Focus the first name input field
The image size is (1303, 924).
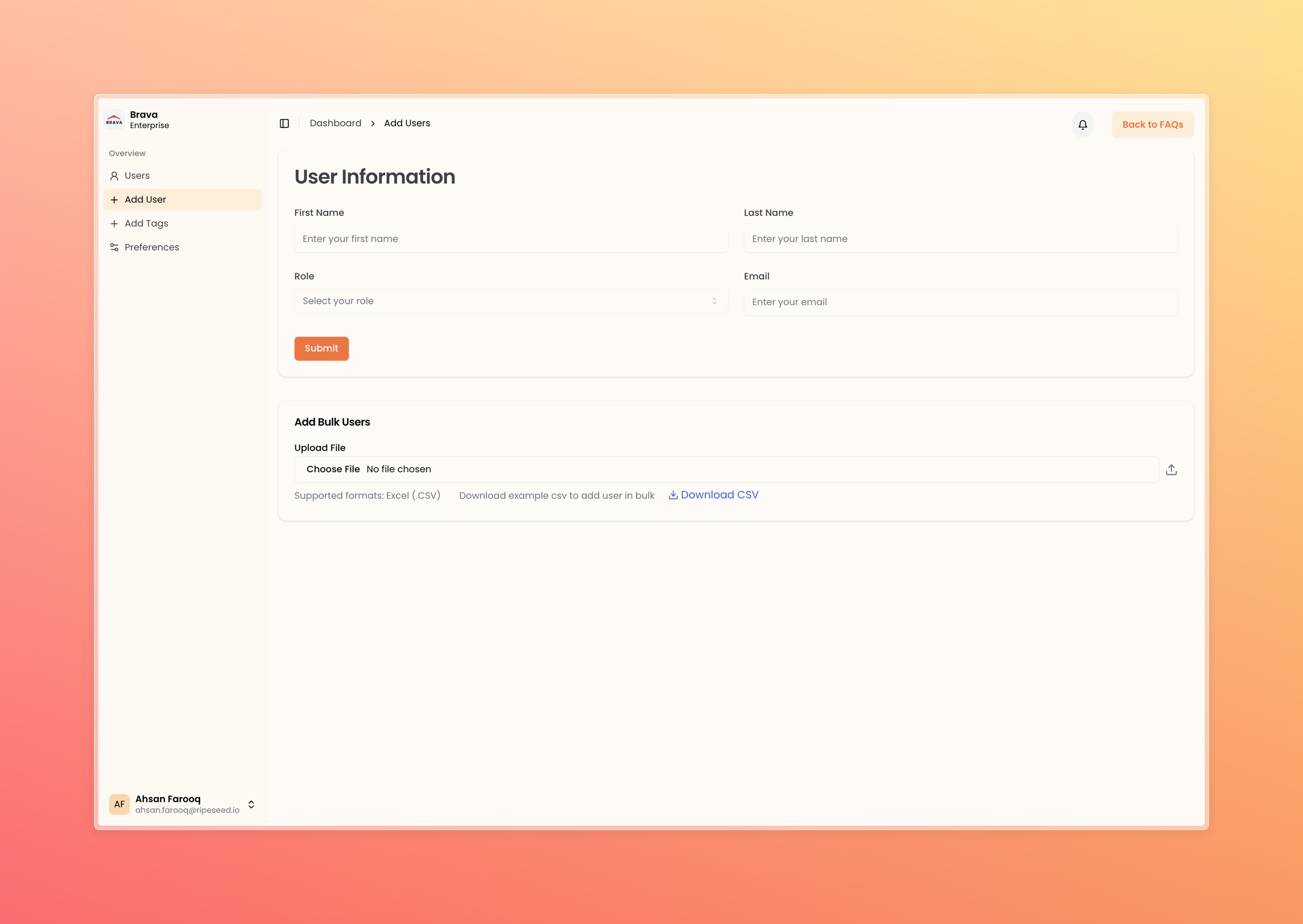511,239
